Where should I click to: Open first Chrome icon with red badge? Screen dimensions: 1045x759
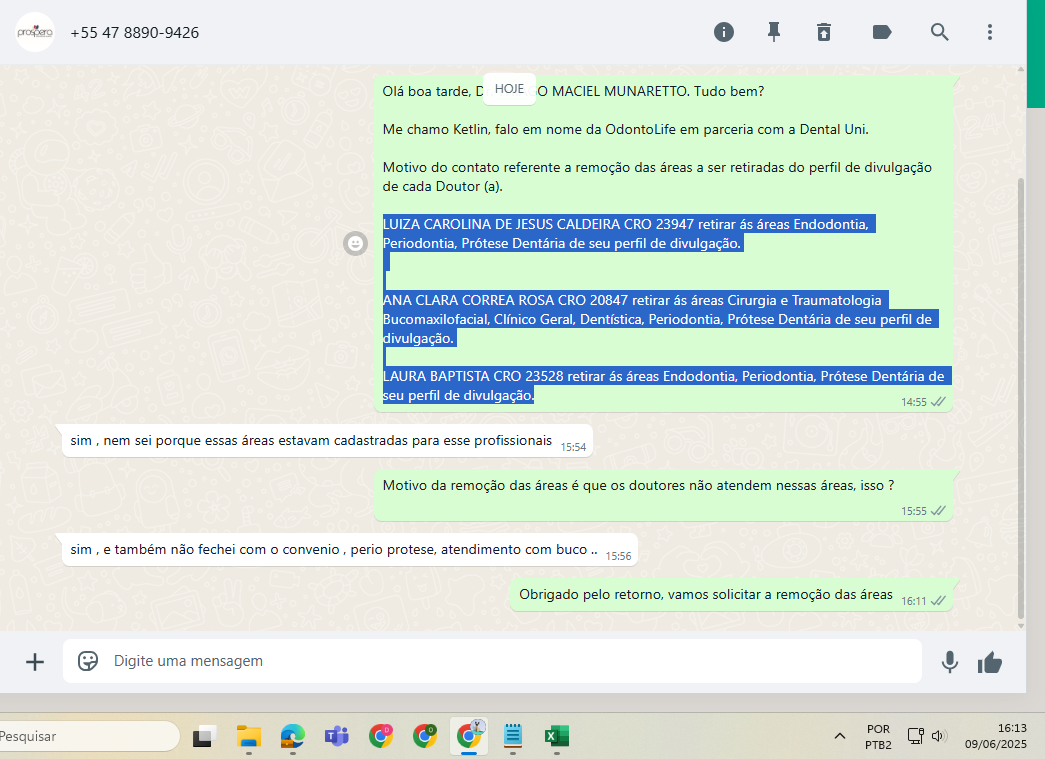pos(381,736)
